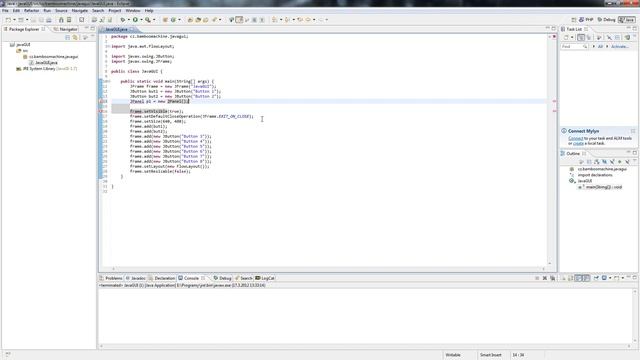Click the error marker beside line 14
The height and width of the screenshot is (360, 640).
pos(101,101)
